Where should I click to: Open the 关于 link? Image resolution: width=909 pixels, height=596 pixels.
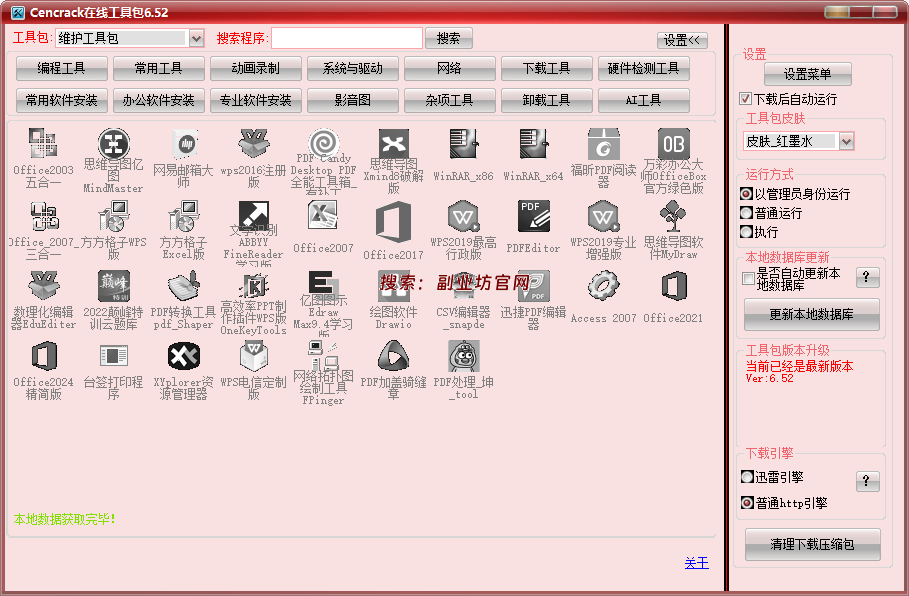click(x=696, y=563)
